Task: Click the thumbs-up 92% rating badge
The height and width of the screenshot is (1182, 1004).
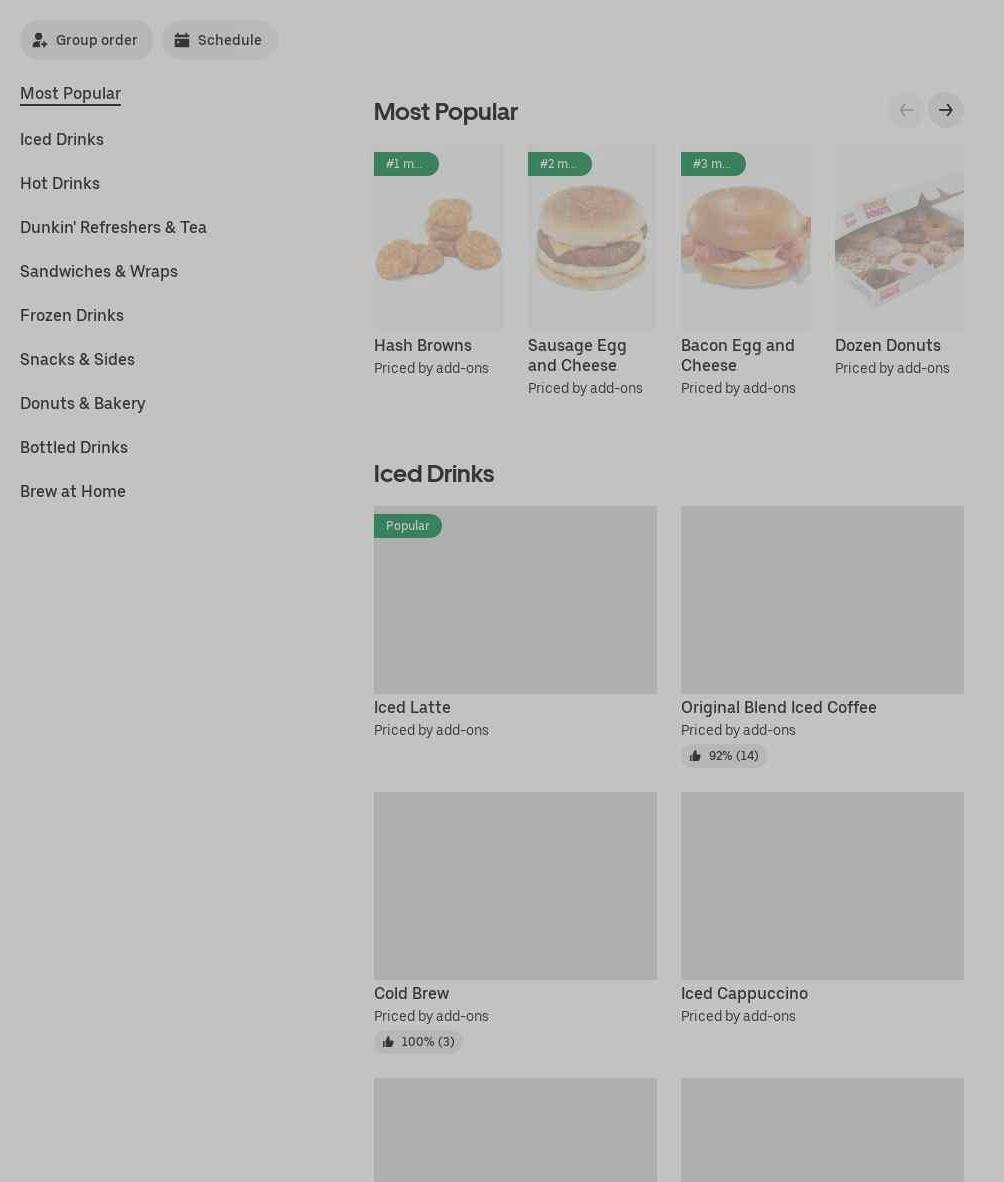Action: 724,755
